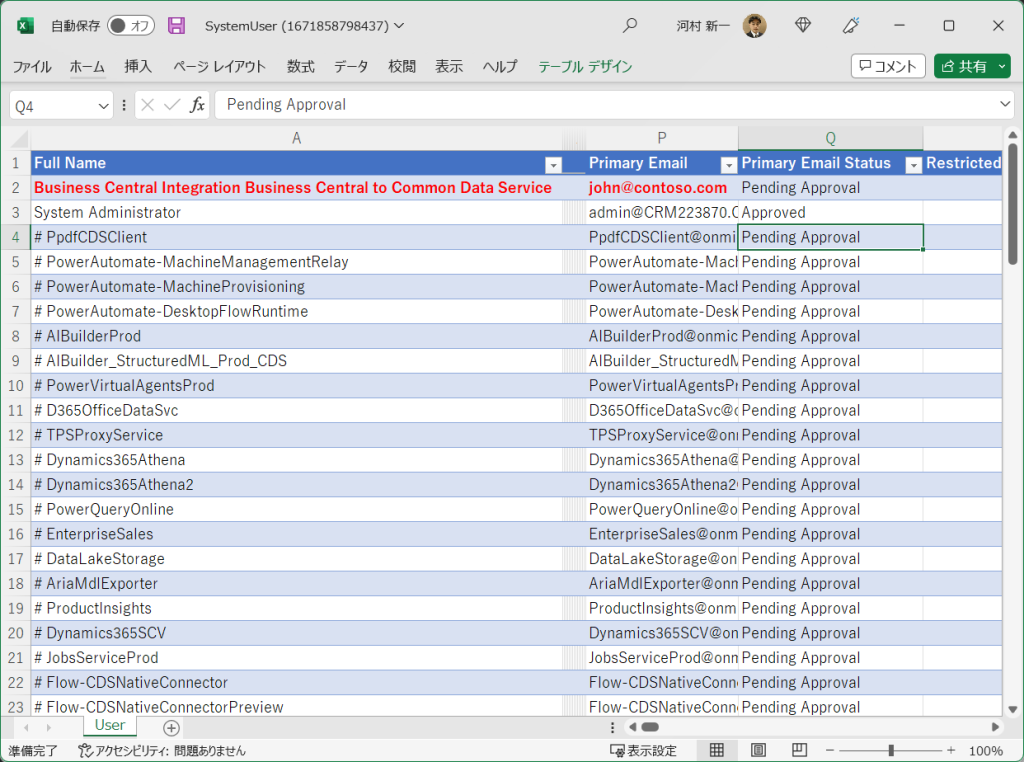The height and width of the screenshot is (762, 1024).
Task: Click the User sheet tab
Action: (110, 725)
